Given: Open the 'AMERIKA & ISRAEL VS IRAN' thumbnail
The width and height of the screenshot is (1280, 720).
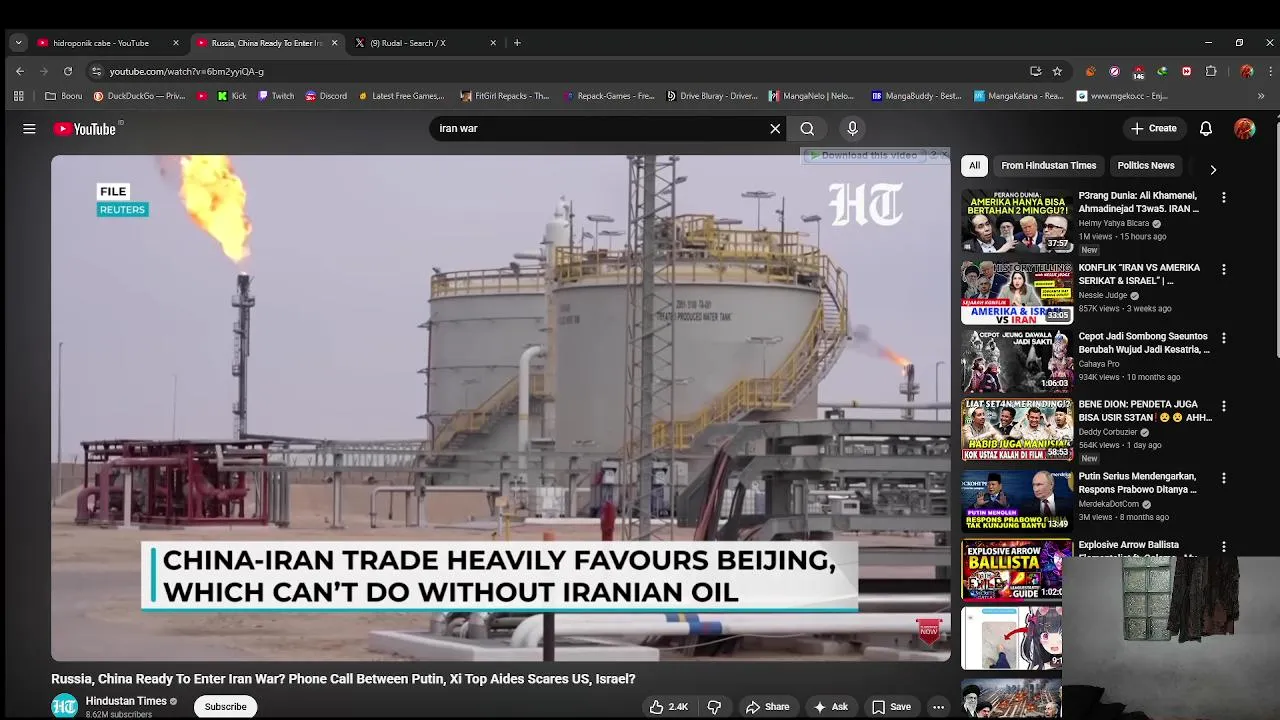Looking at the screenshot, I should coord(1017,293).
